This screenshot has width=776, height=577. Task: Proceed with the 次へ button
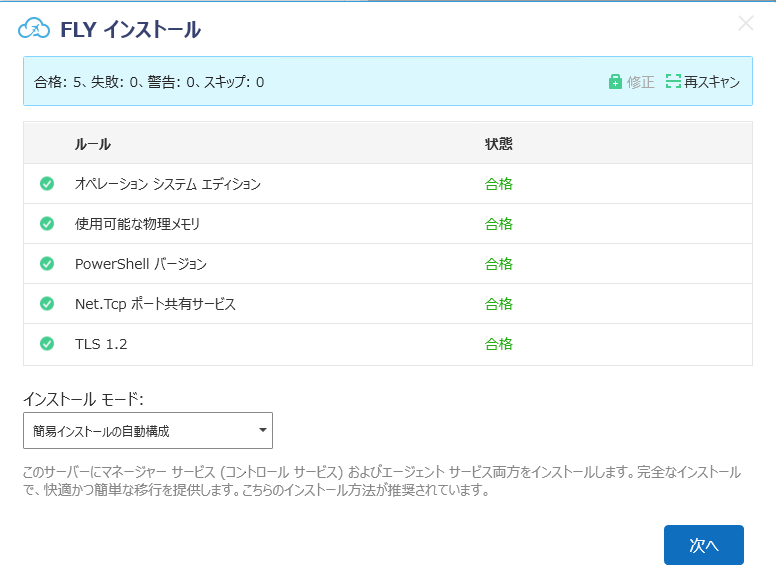point(704,545)
